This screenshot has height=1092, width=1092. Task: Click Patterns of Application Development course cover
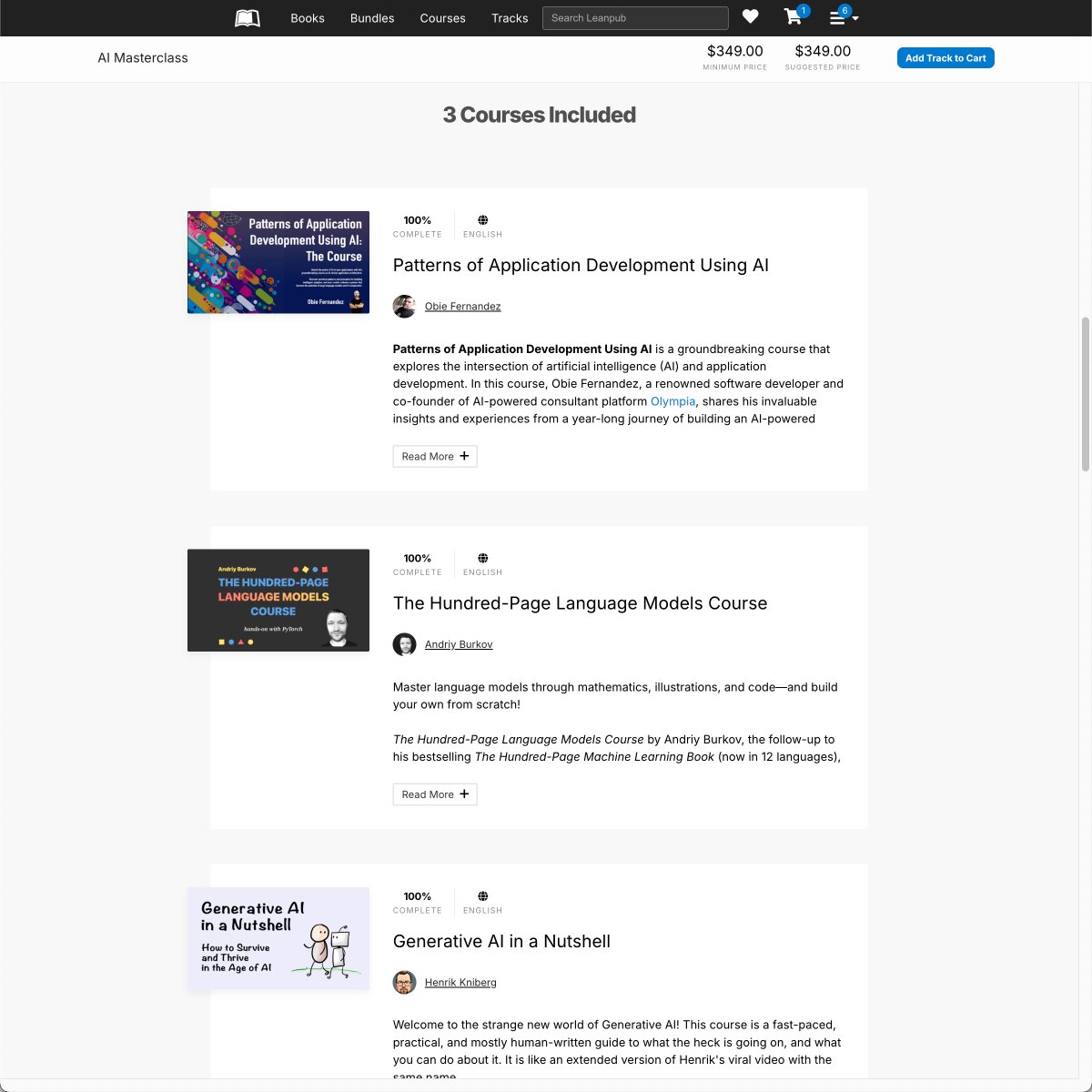point(278,262)
